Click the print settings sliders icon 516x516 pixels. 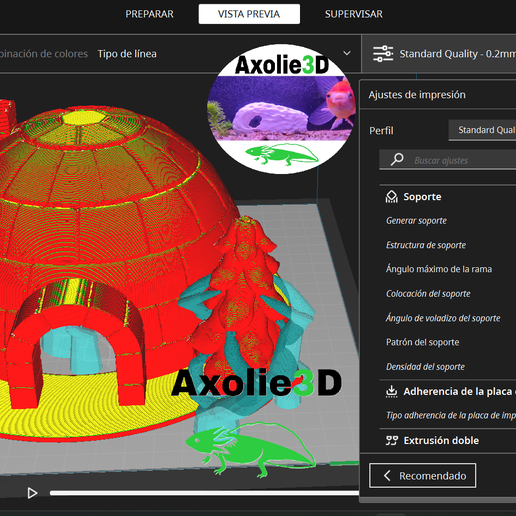point(383,54)
